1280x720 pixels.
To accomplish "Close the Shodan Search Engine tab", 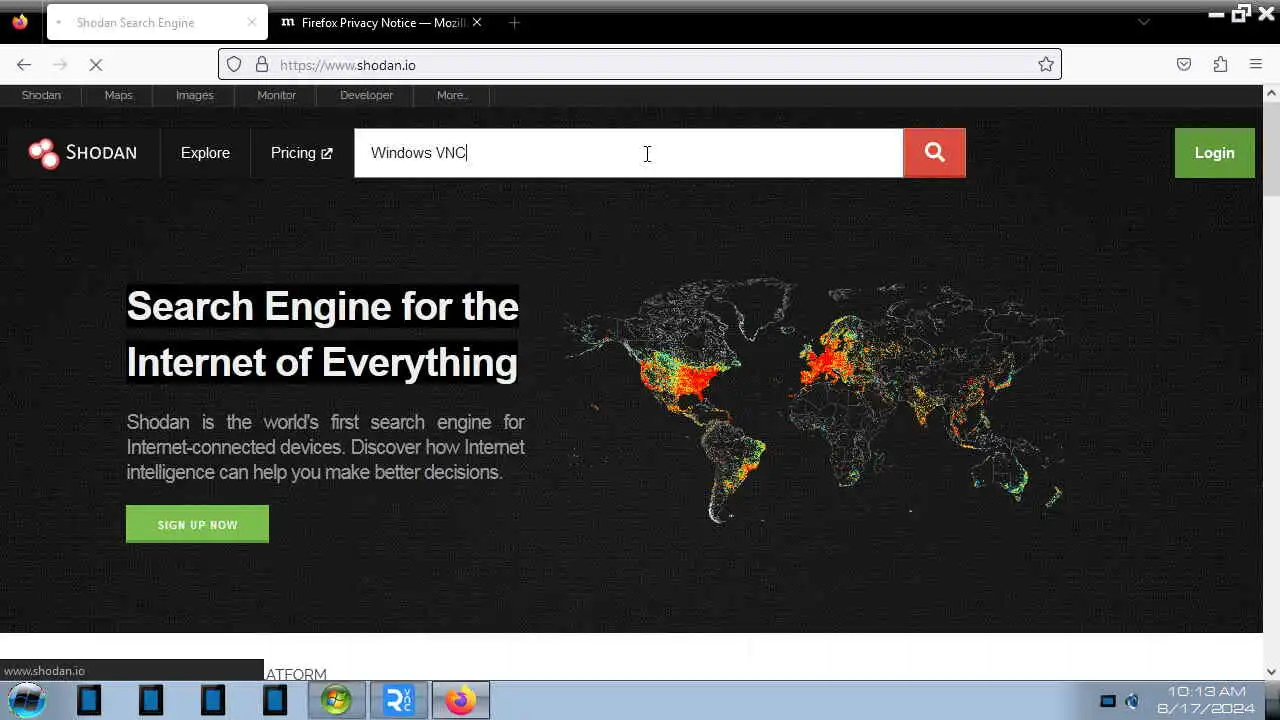I will pos(252,22).
